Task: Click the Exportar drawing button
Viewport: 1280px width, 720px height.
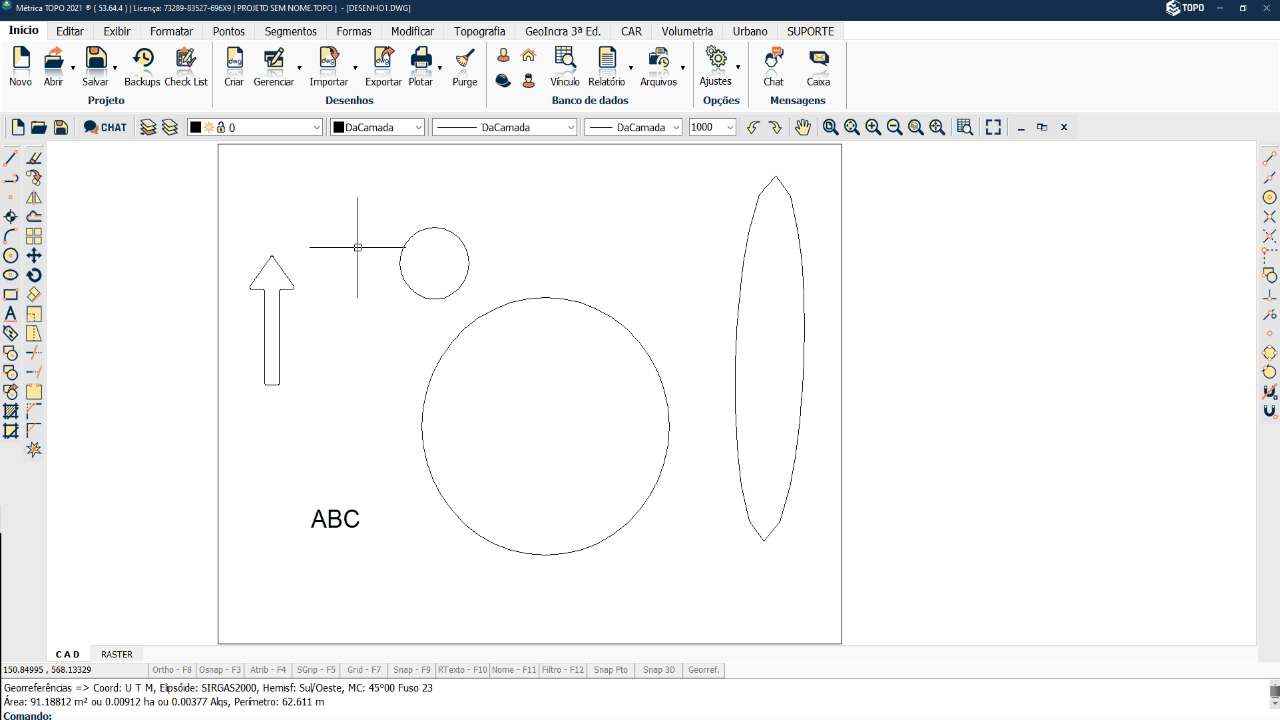Action: 383,67
